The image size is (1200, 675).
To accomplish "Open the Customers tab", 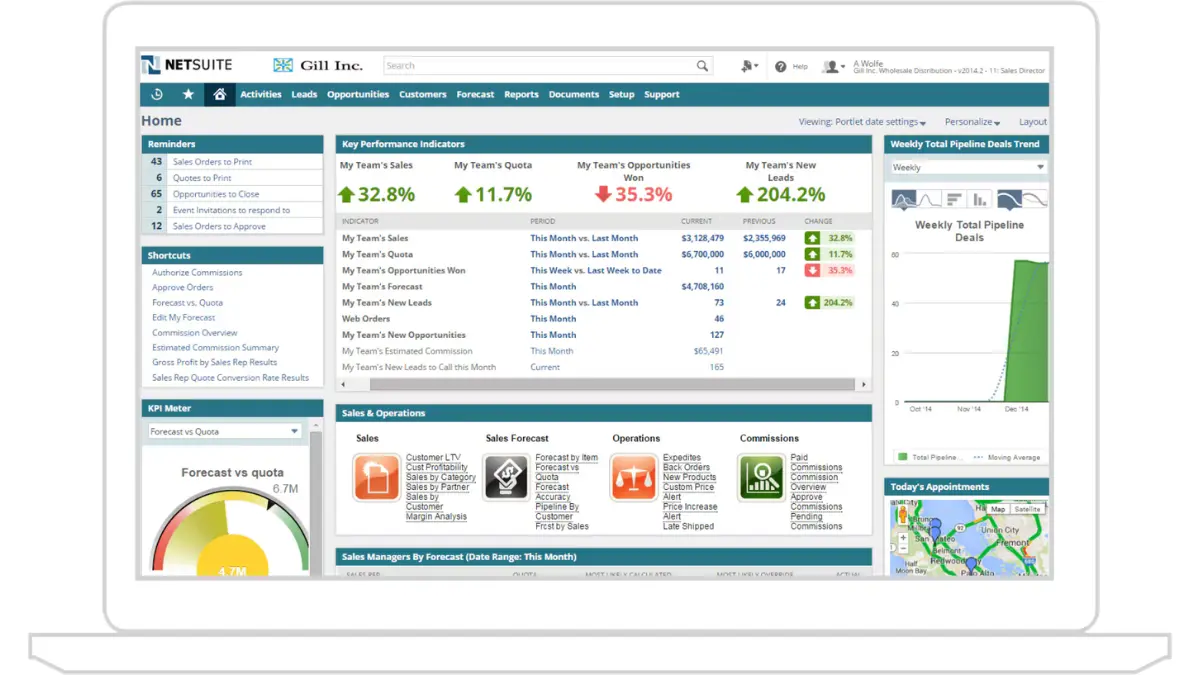I will [x=422, y=94].
